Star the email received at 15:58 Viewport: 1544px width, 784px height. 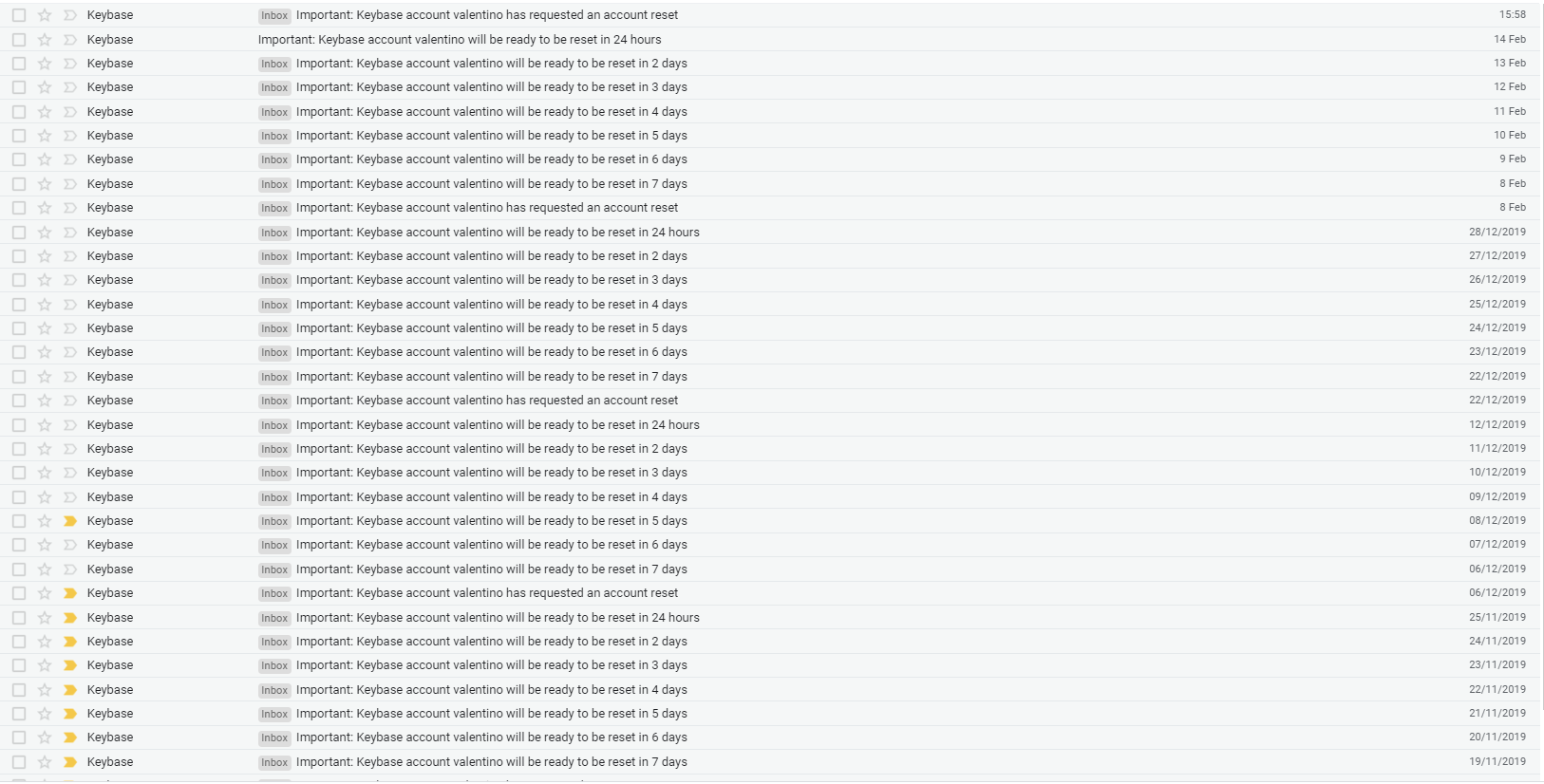(x=44, y=14)
